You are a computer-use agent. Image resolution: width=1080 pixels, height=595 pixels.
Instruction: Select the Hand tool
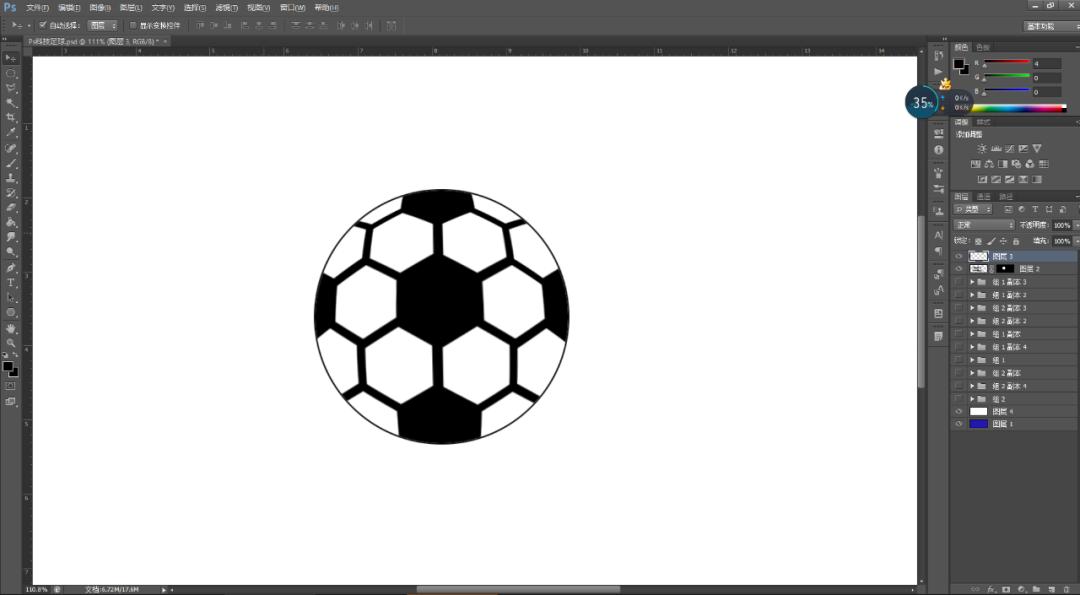[x=10, y=328]
